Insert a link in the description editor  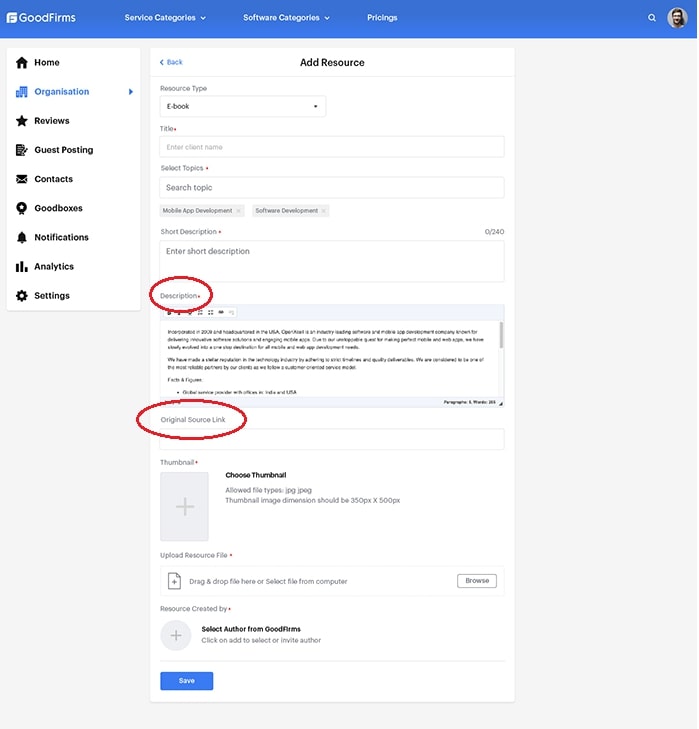221,312
